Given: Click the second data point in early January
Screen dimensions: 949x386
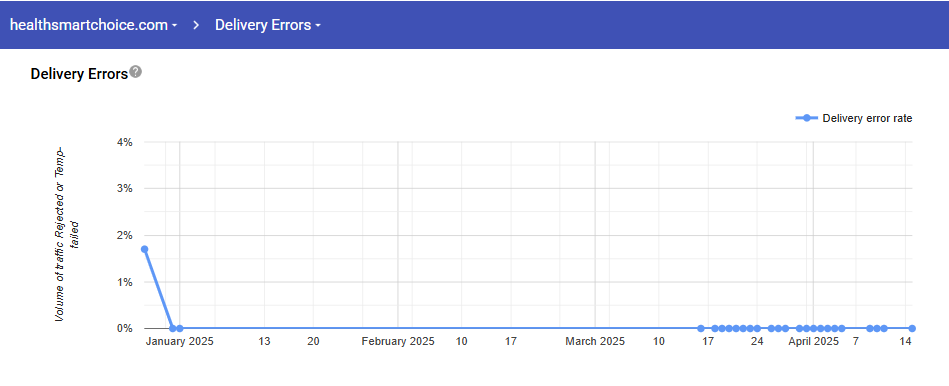Looking at the screenshot, I should pyautogui.click(x=173, y=329).
